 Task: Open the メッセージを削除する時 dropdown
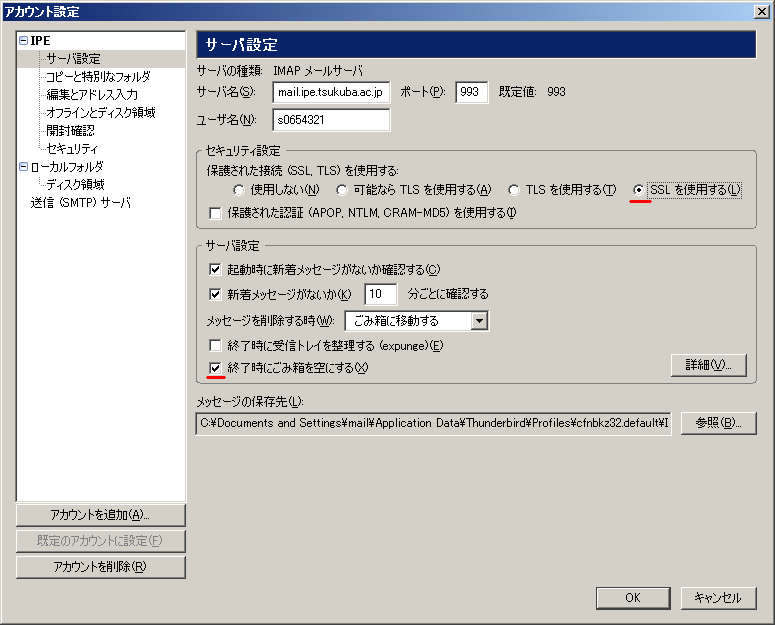pos(416,321)
